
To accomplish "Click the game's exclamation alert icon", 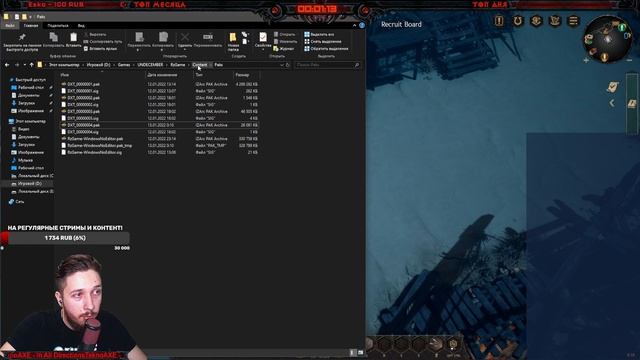I will [x=499, y=21].
